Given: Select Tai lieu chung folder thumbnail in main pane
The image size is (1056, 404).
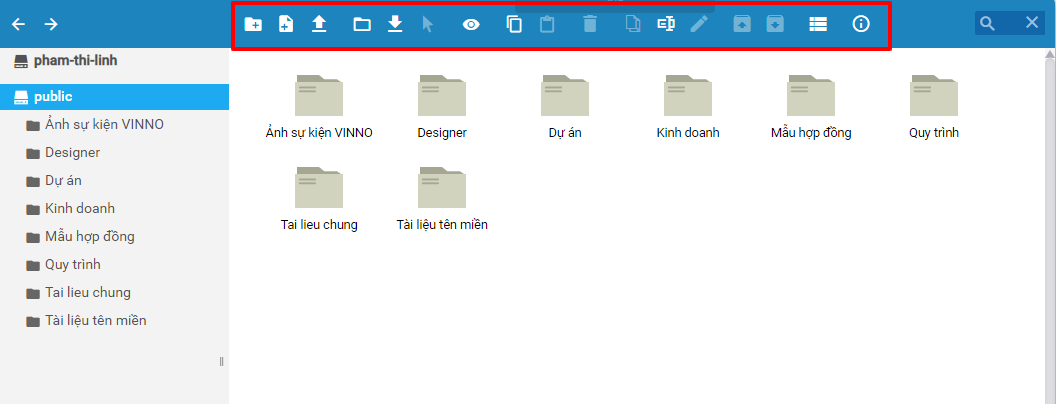Looking at the screenshot, I should pyautogui.click(x=319, y=187).
